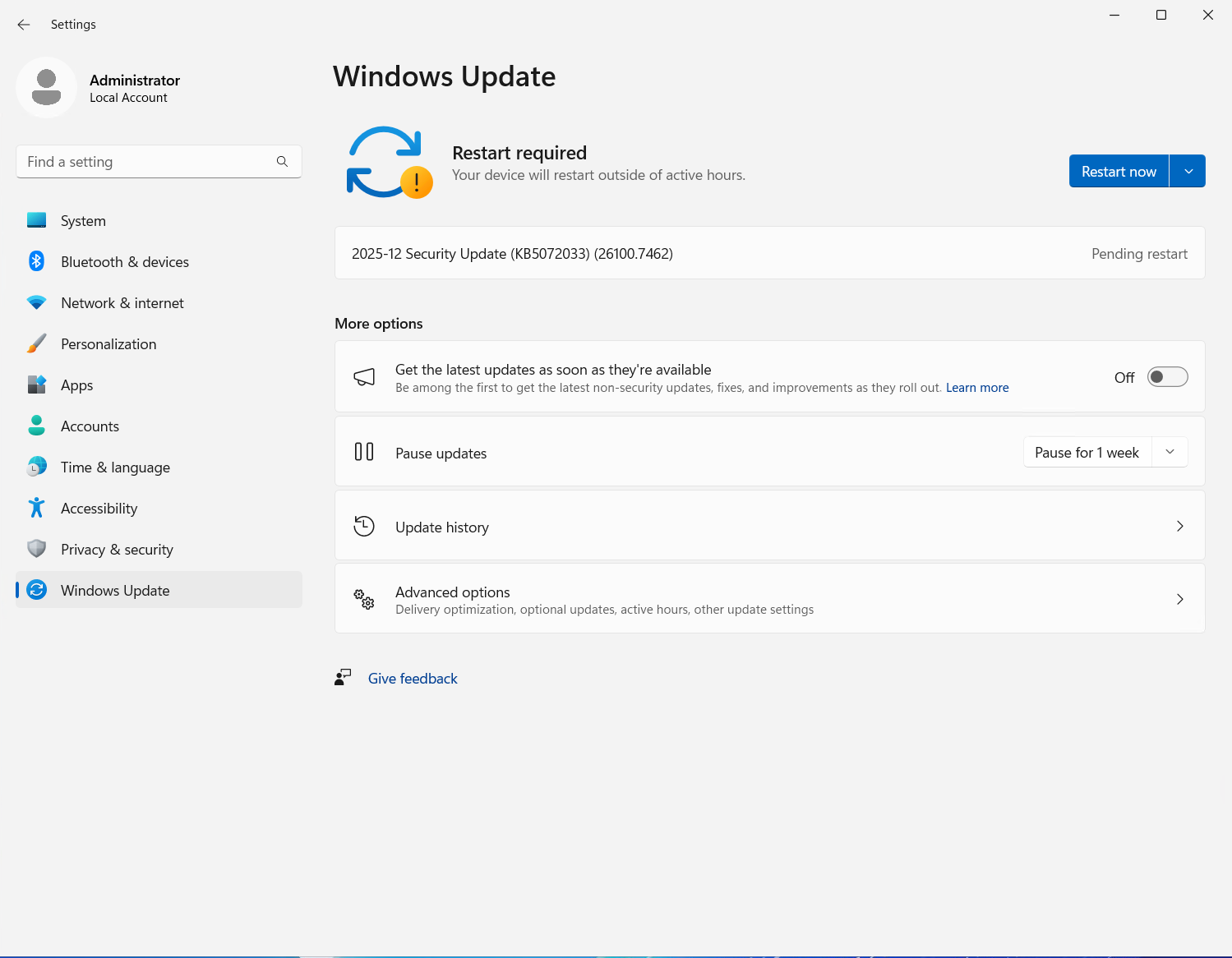Click the Apps icon in sidebar
Viewport: 1232px width, 958px height.
[36, 385]
